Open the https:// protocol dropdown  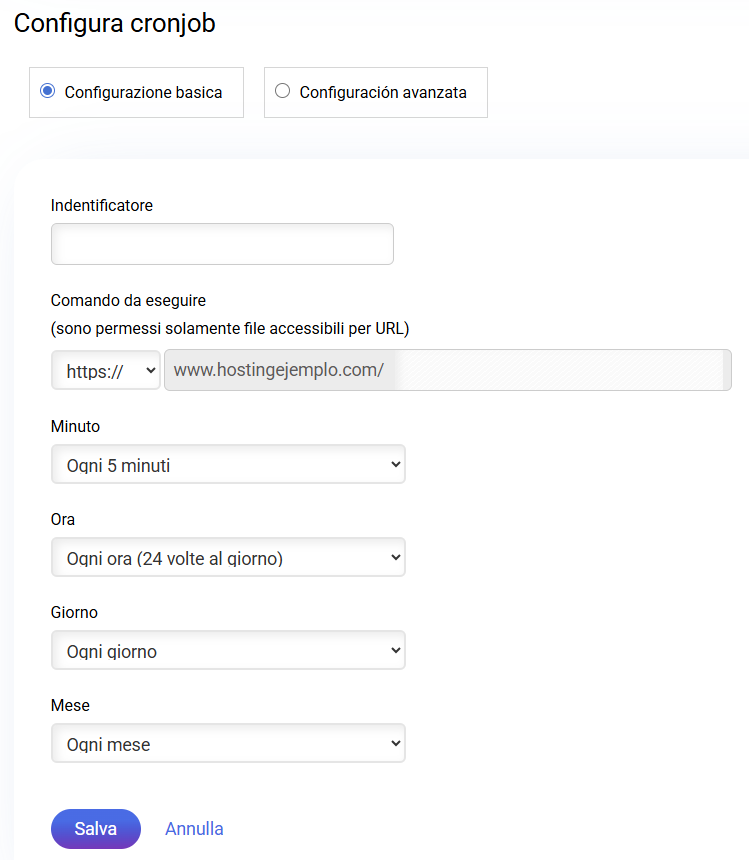tap(105, 370)
